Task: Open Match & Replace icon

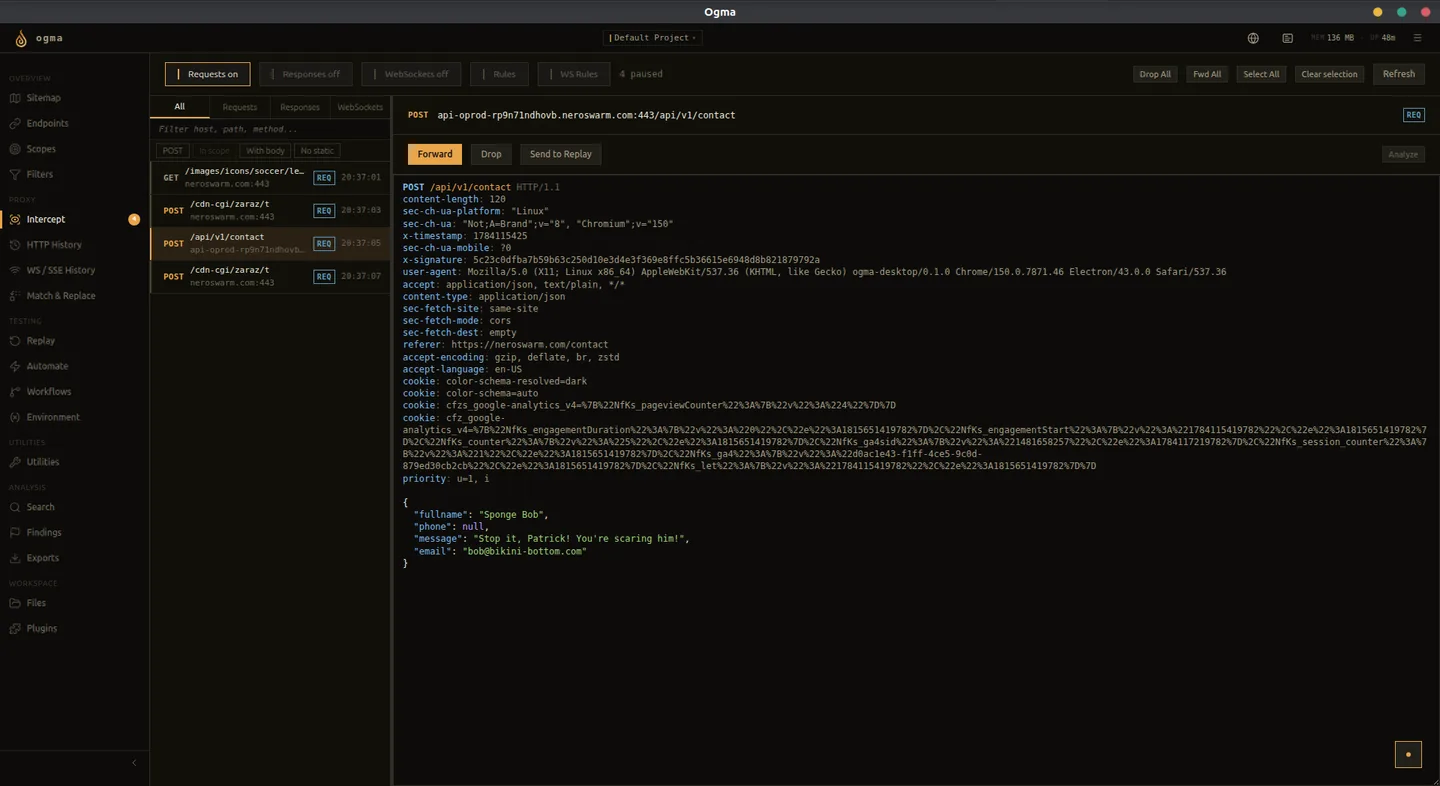Action: (15, 296)
